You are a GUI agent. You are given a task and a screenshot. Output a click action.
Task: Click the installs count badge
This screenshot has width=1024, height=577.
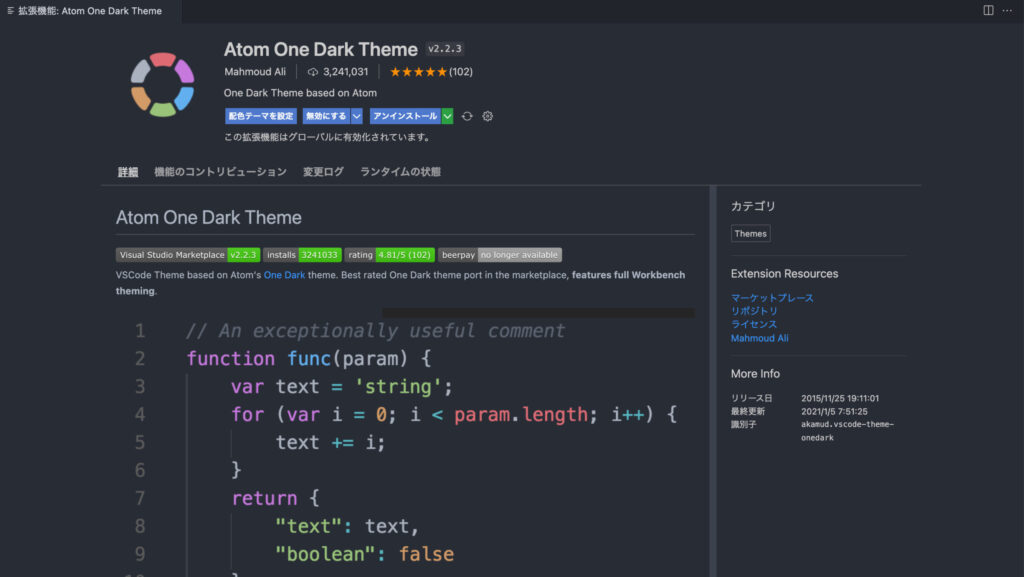coord(302,255)
